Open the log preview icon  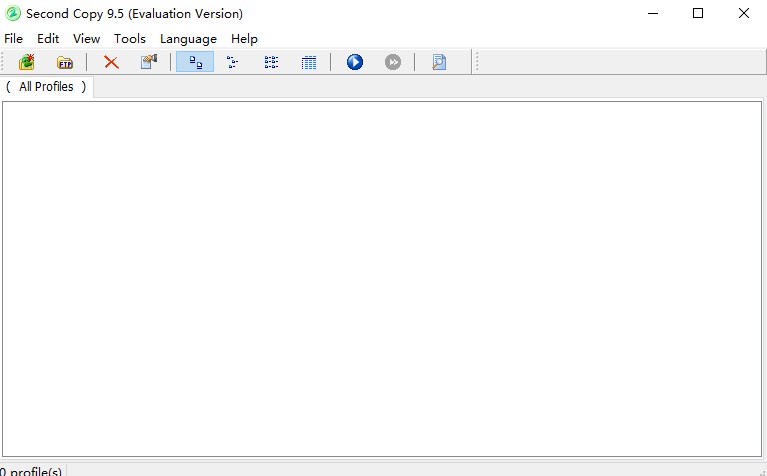[x=439, y=62]
